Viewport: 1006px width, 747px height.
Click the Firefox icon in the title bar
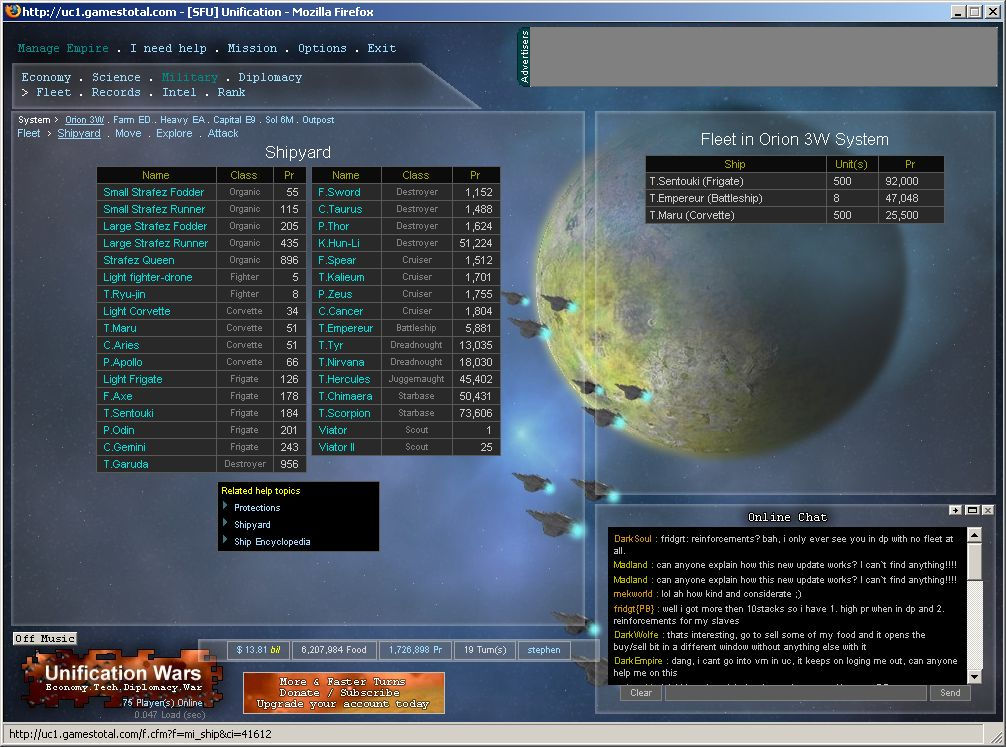click(x=11, y=12)
